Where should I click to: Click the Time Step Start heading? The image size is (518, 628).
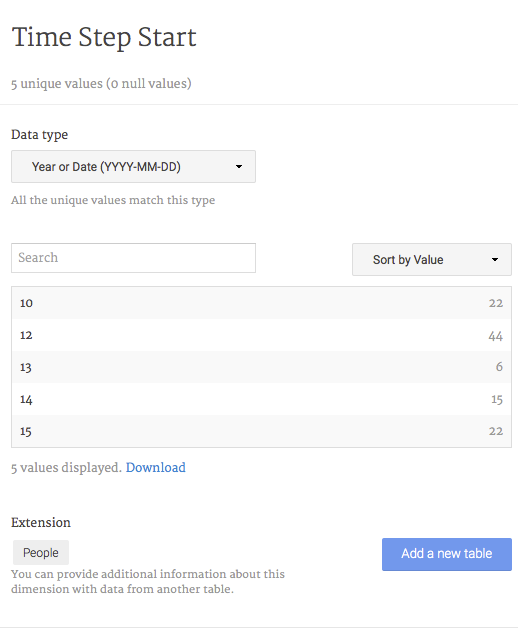coord(104,37)
